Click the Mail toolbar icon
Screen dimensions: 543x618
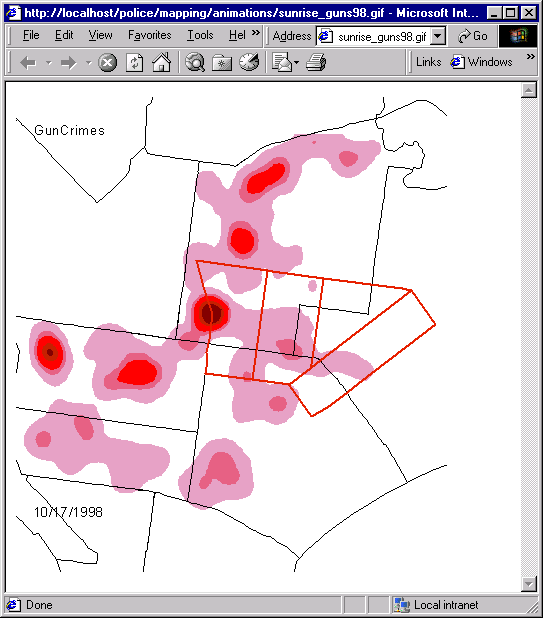point(283,62)
